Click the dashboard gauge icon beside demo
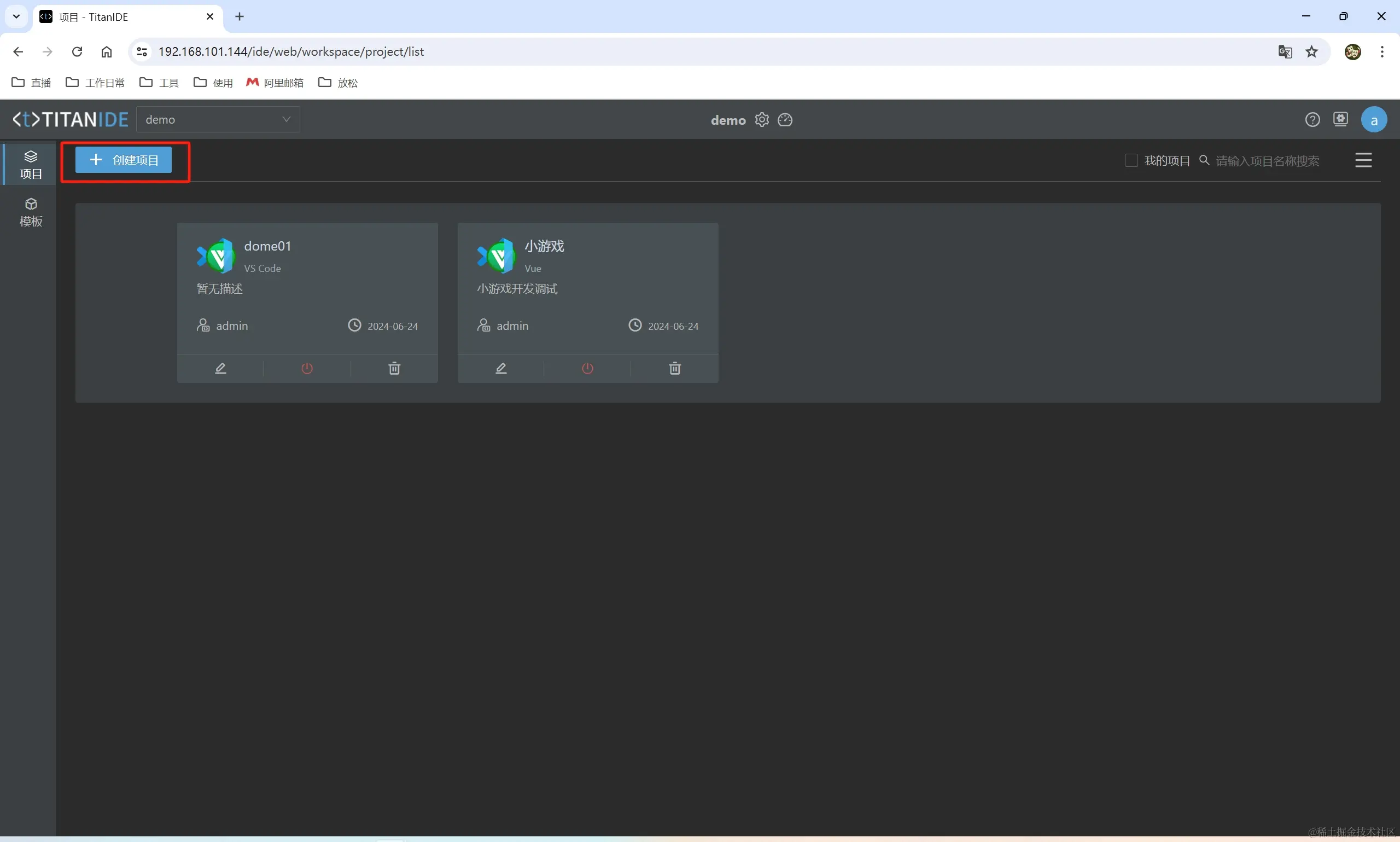Screen dimensions: 1400x842 [785, 120]
